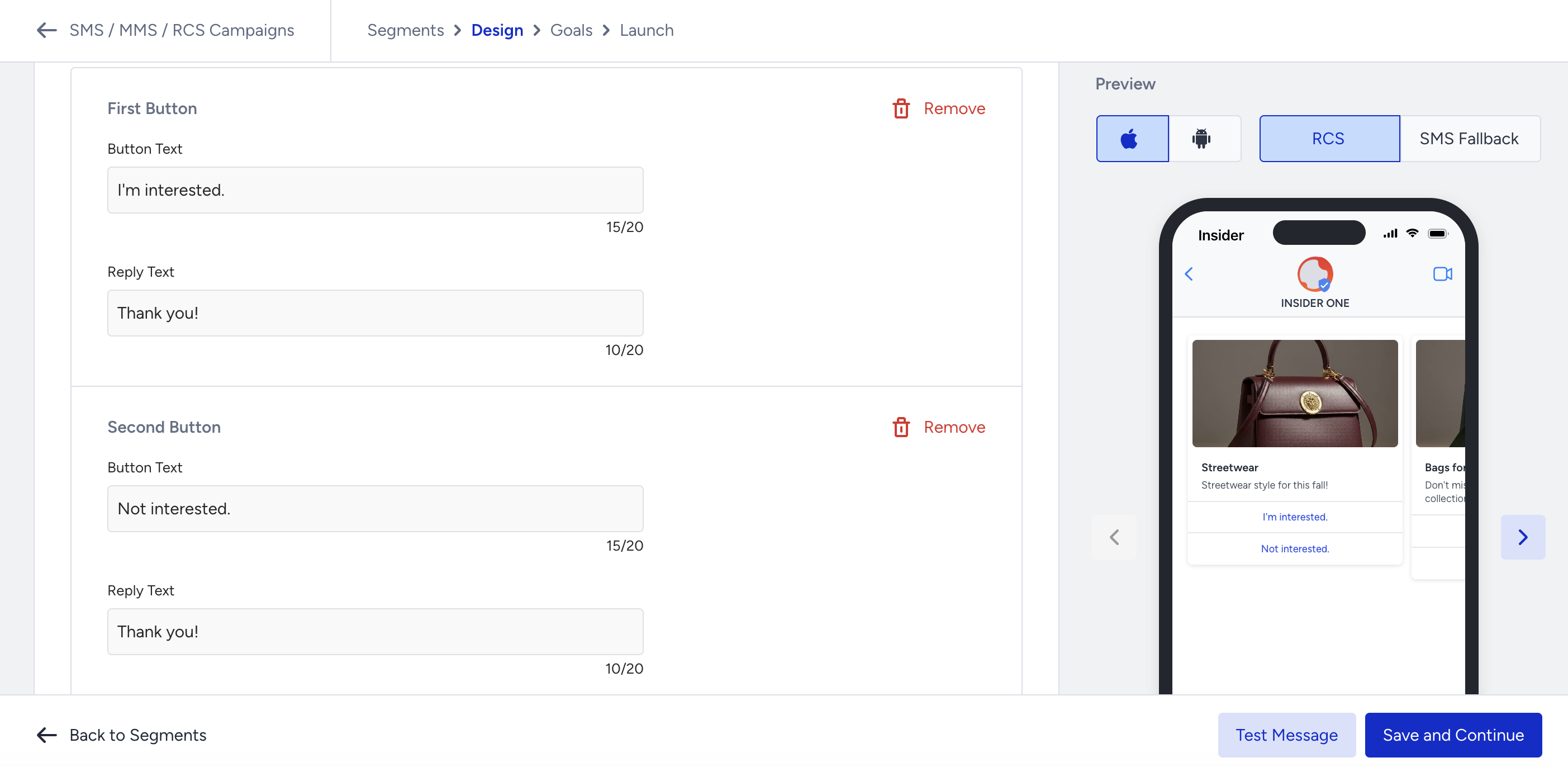Switch preview to Apple iOS device
This screenshot has height=767, width=1568.
[x=1132, y=139]
